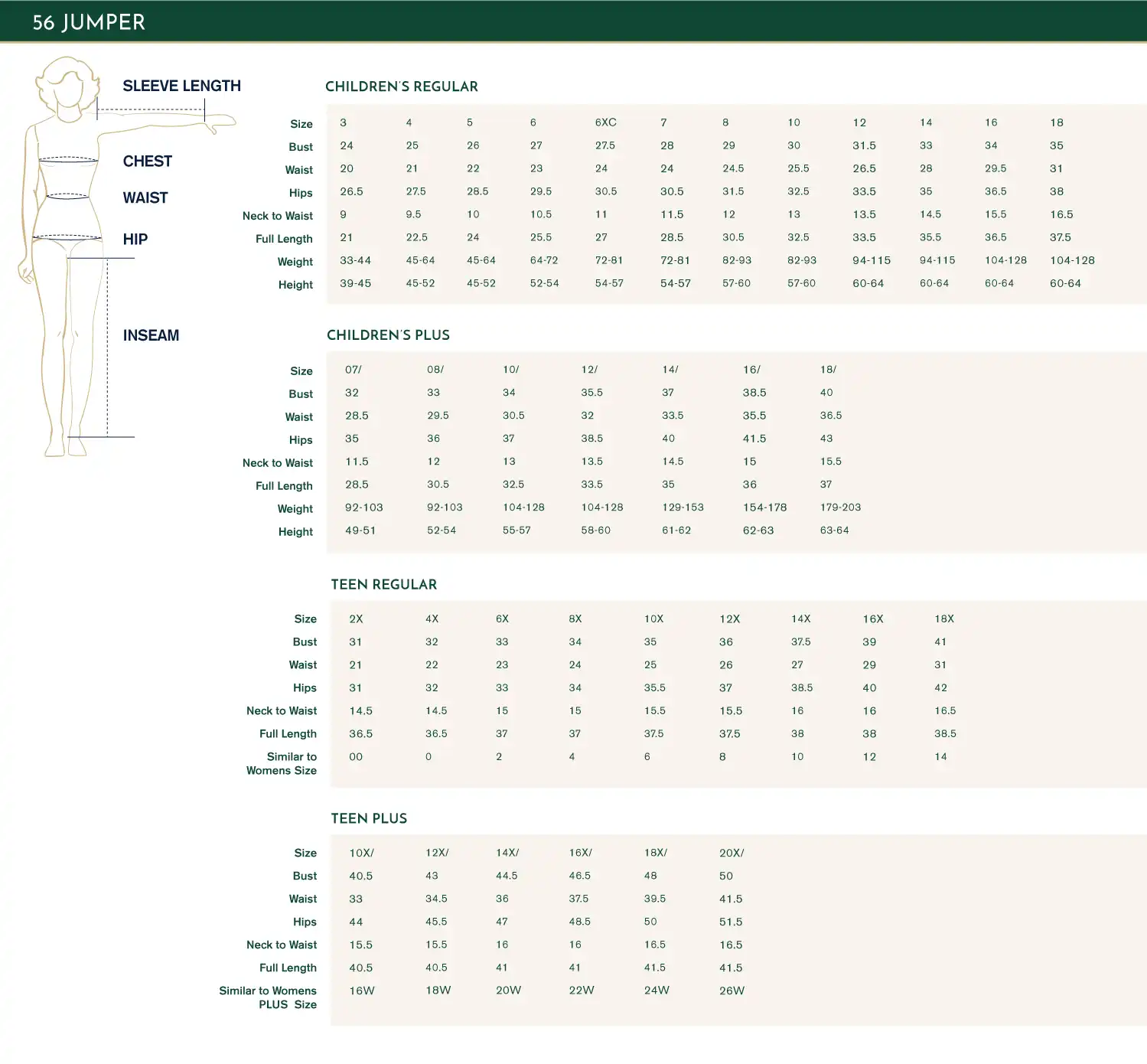The height and width of the screenshot is (1064, 1147).
Task: Click size 6XC in Children's Regular
Action: pos(605,122)
